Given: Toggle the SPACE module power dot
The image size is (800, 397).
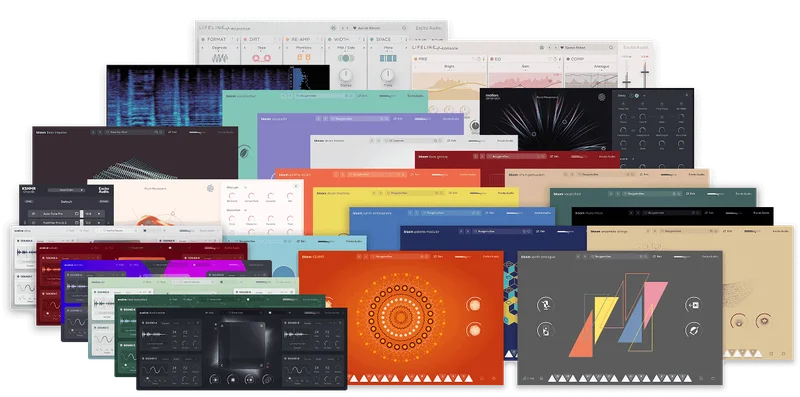Looking at the screenshot, I should 372,39.
